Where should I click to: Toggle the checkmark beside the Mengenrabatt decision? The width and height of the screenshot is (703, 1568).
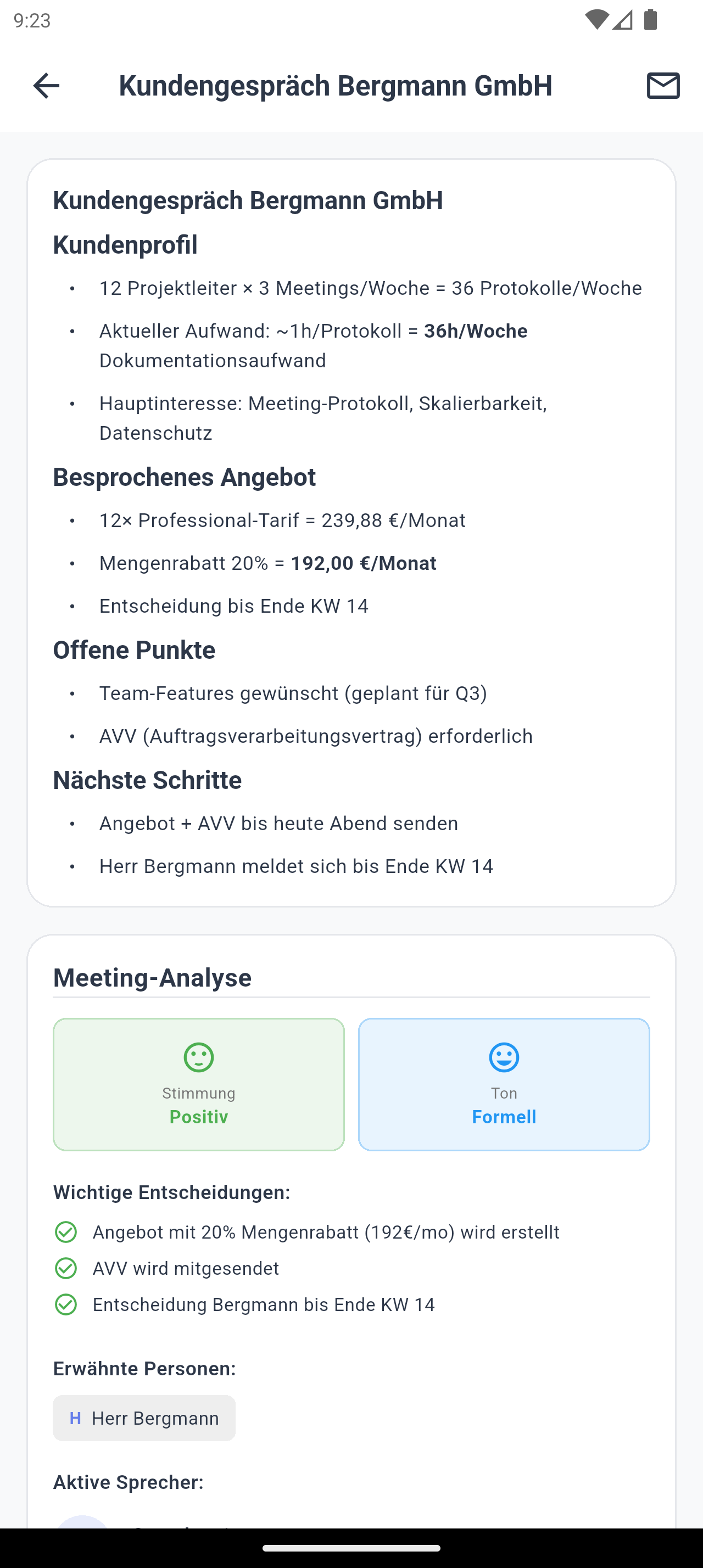point(66,1232)
